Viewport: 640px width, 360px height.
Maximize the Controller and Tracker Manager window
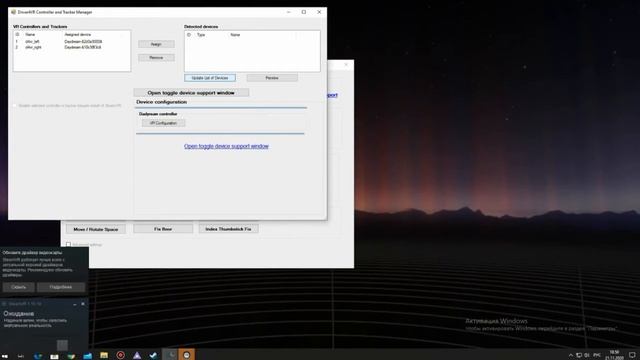click(x=304, y=12)
